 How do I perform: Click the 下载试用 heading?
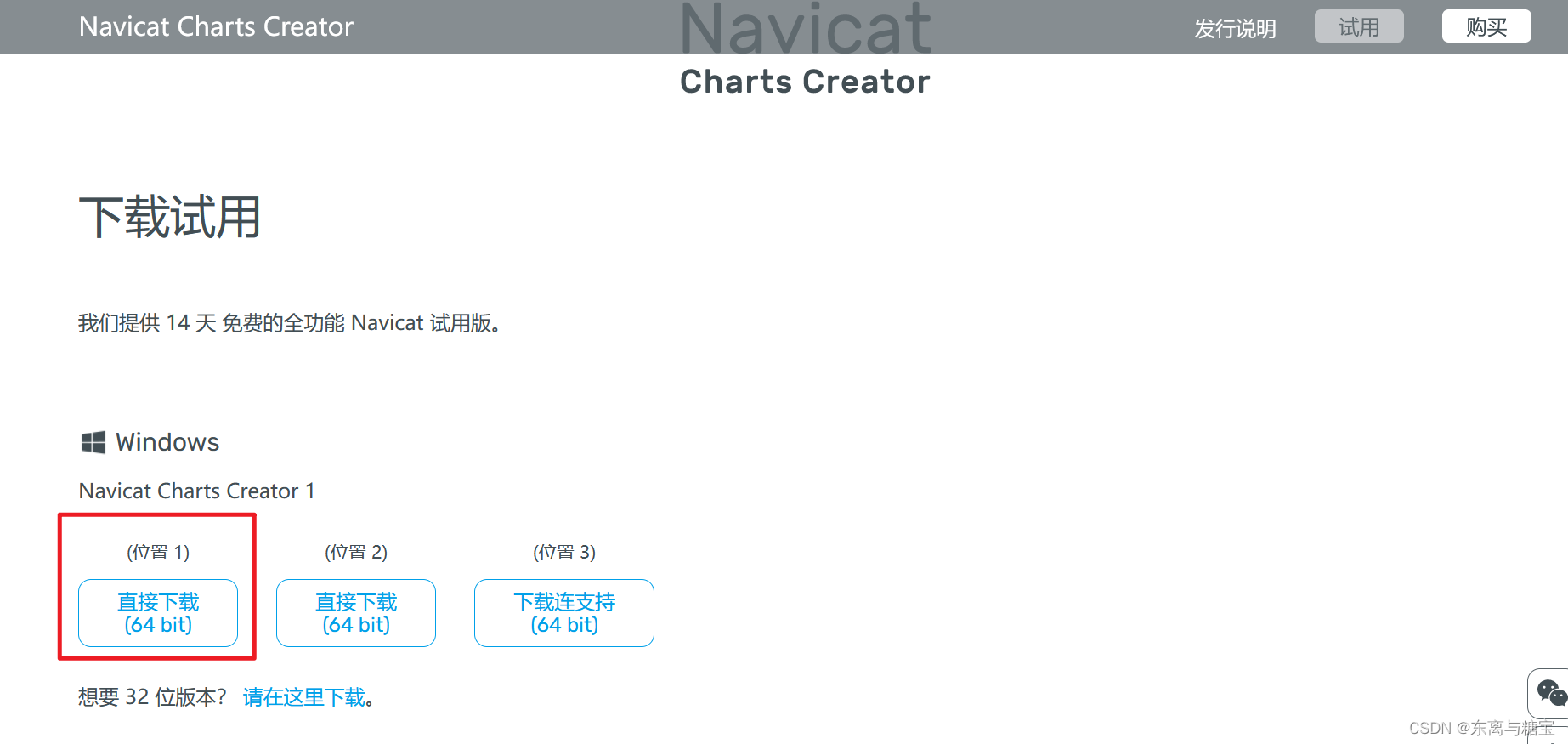pos(169,217)
